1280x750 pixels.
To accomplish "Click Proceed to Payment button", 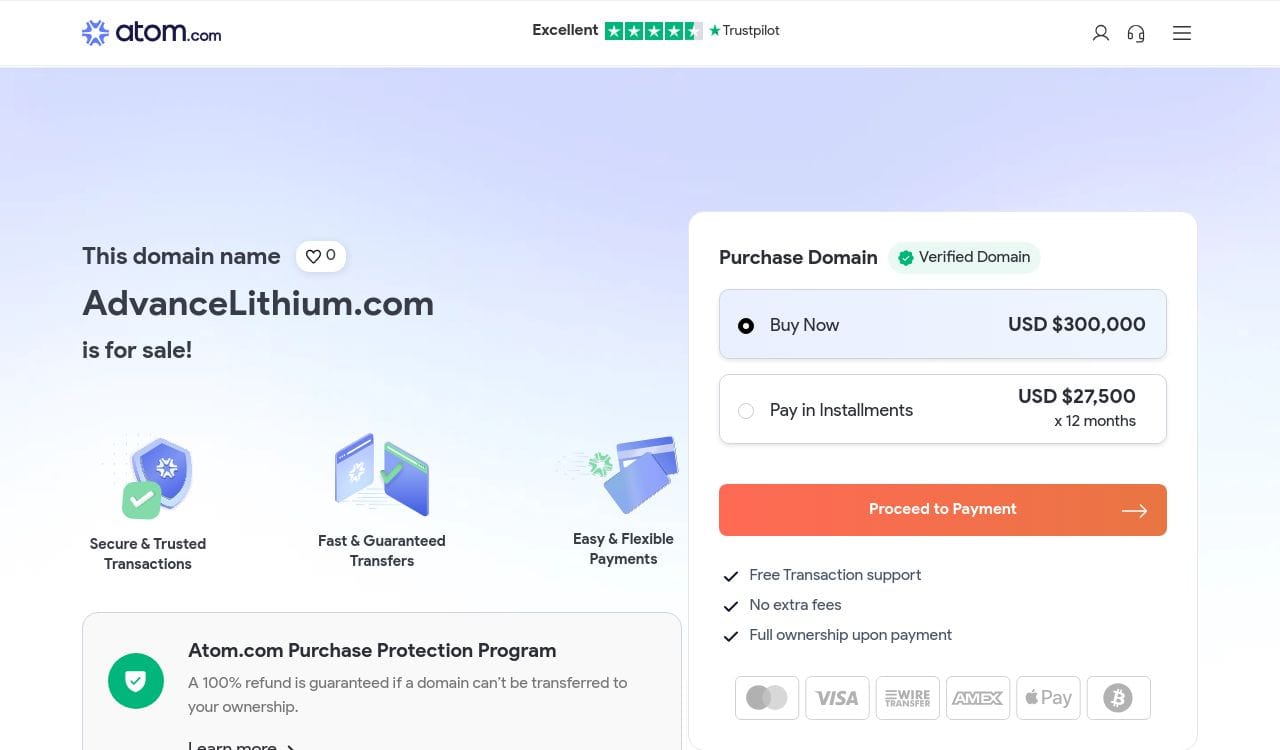I will [x=942, y=510].
